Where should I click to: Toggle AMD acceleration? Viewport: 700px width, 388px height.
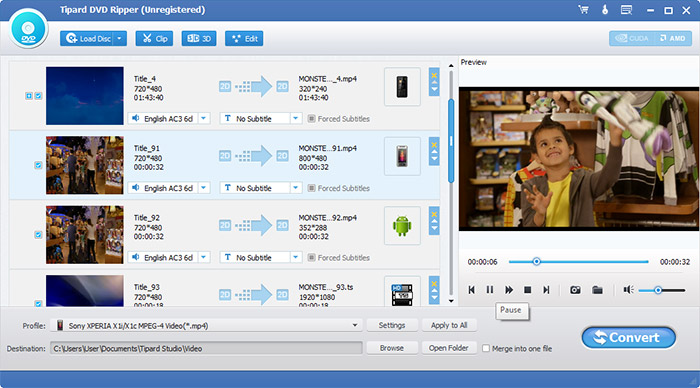coord(672,38)
